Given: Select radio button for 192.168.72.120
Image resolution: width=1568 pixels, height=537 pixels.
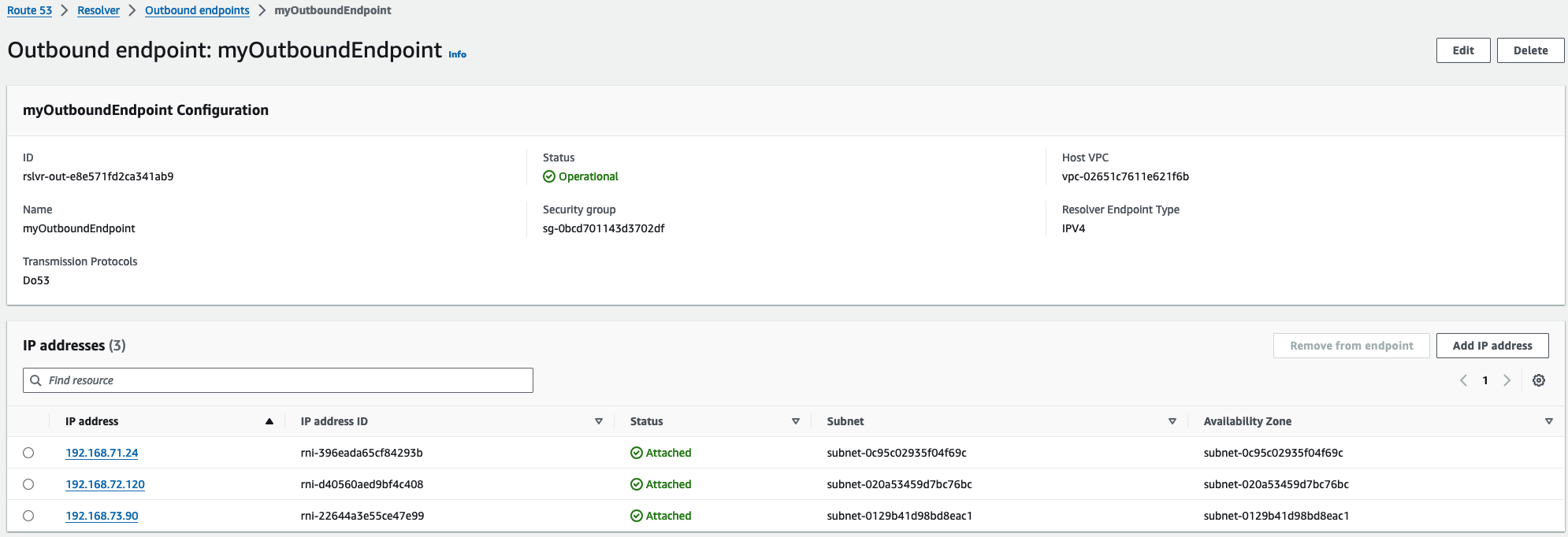Looking at the screenshot, I should click(28, 484).
